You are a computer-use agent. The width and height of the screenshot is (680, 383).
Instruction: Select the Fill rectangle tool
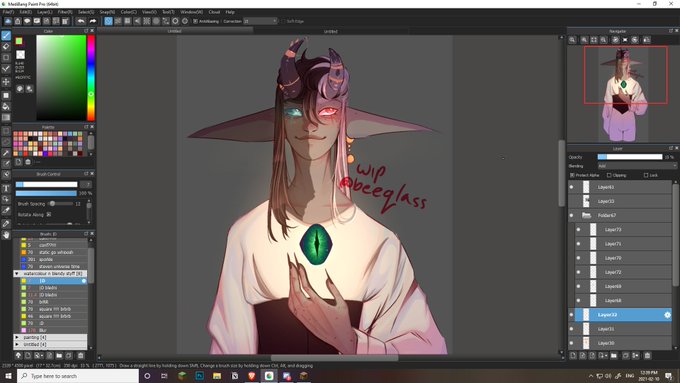pos(6,95)
